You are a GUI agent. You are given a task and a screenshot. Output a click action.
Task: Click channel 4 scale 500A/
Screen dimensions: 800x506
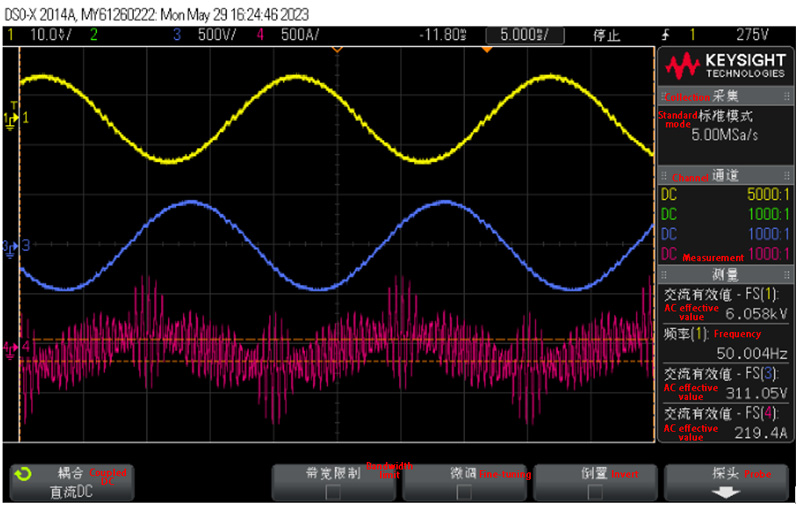coord(300,35)
